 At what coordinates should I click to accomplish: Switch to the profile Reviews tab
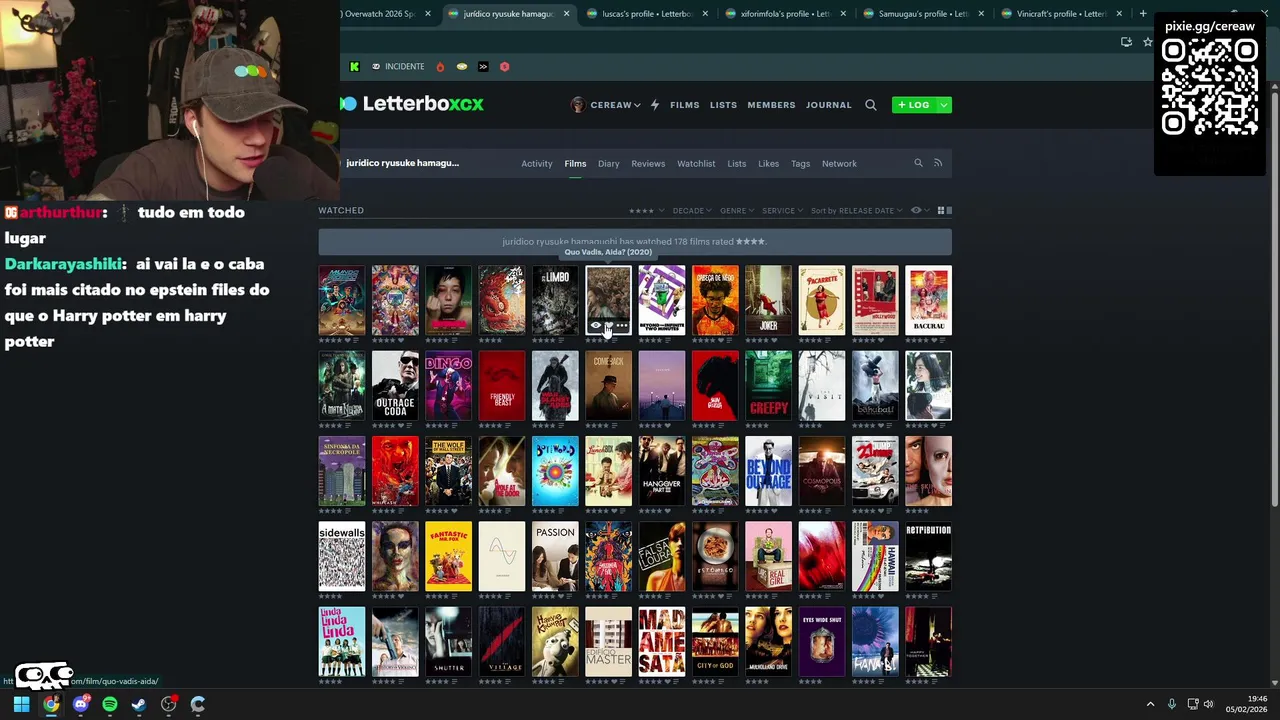648,163
